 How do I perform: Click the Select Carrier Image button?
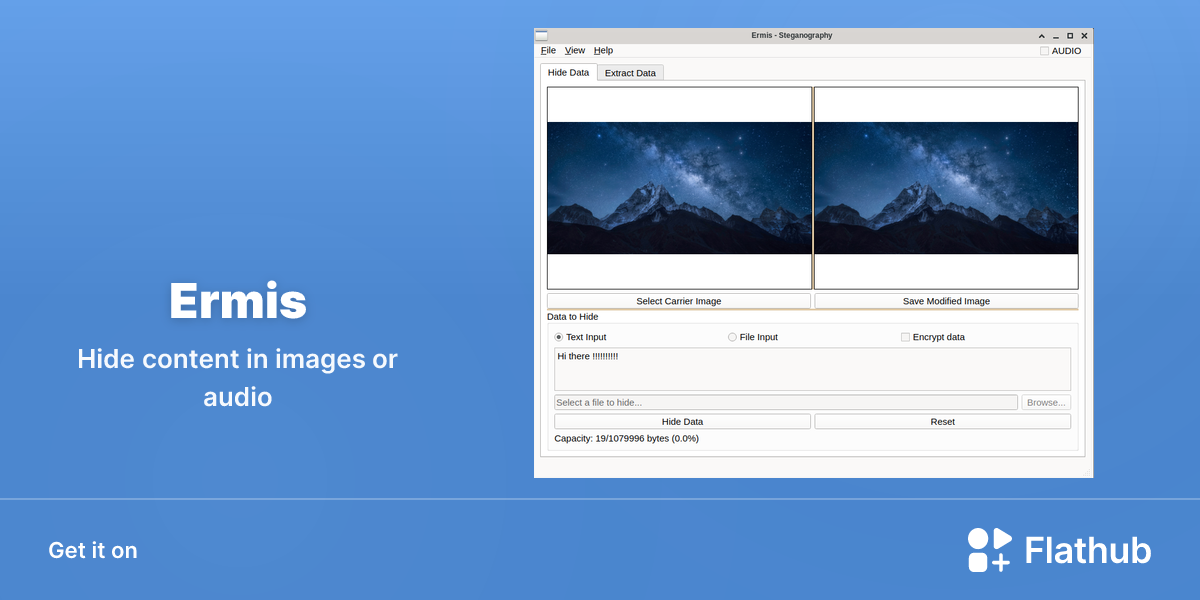(679, 301)
